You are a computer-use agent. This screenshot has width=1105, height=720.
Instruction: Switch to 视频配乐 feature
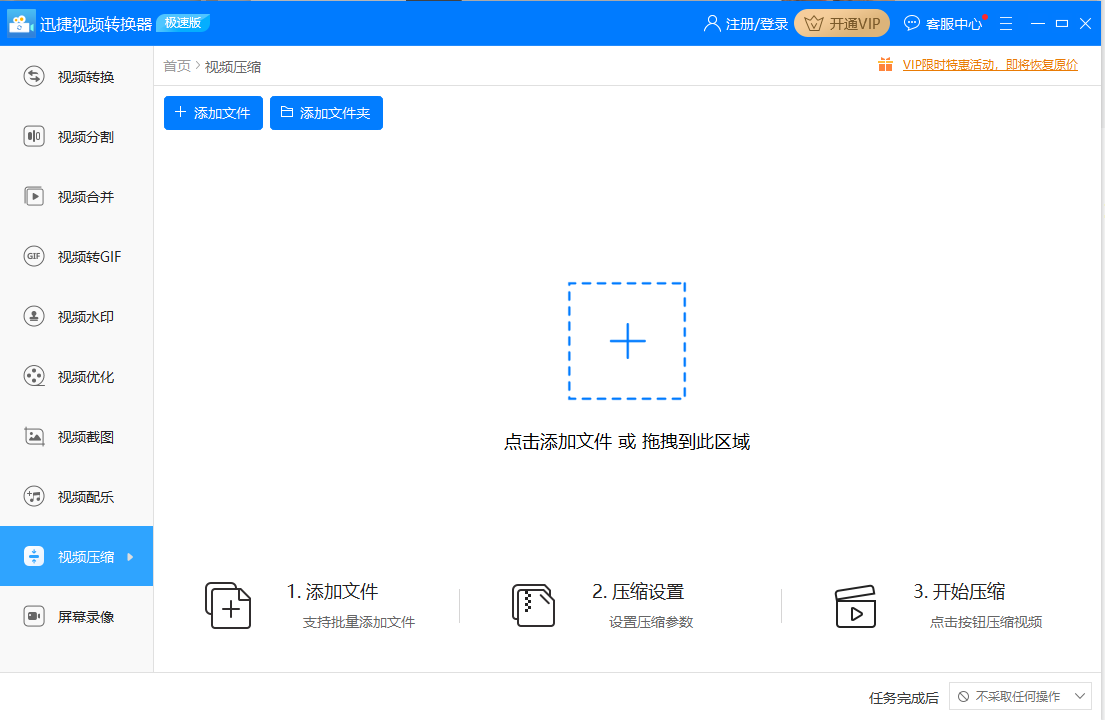pyautogui.click(x=76, y=496)
